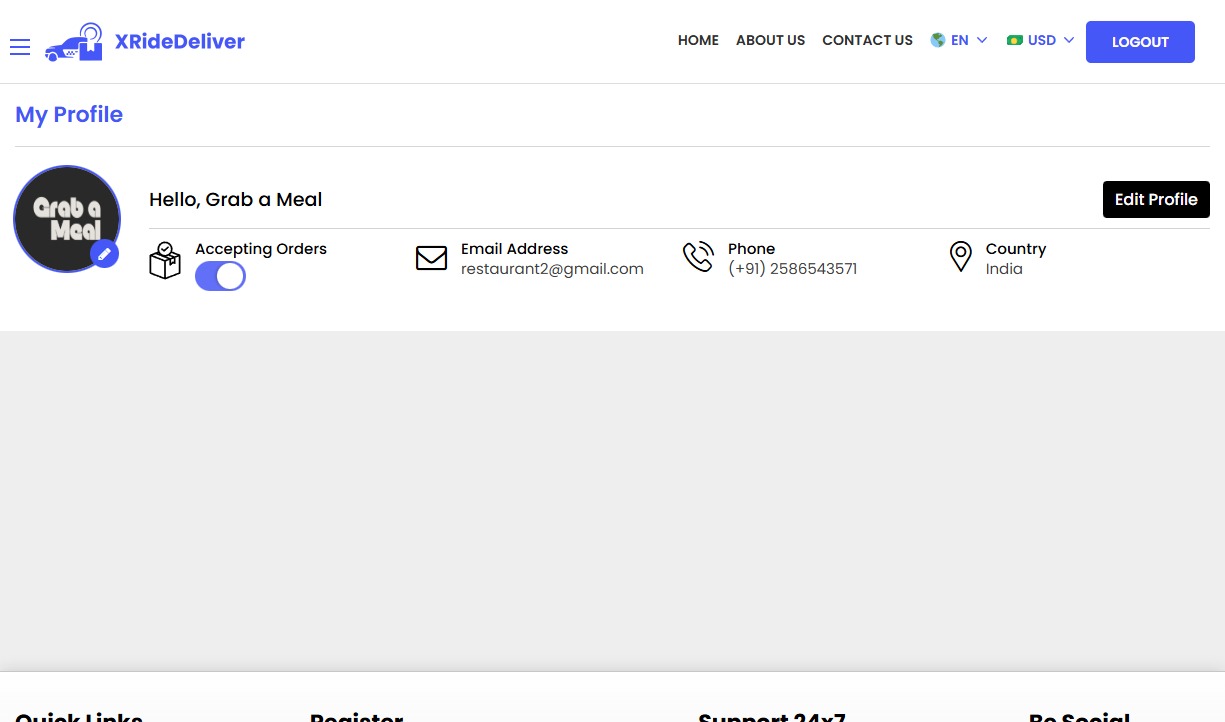Click the restaurant2@gmail.com email text

(x=552, y=269)
